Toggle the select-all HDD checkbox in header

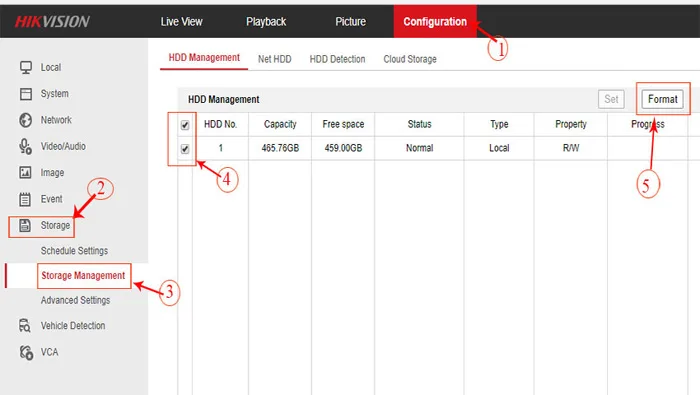point(185,125)
